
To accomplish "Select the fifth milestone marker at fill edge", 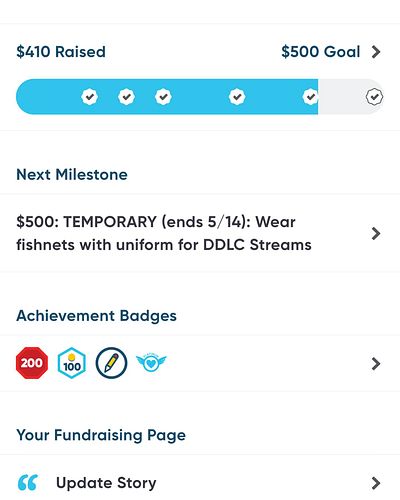I will point(310,97).
